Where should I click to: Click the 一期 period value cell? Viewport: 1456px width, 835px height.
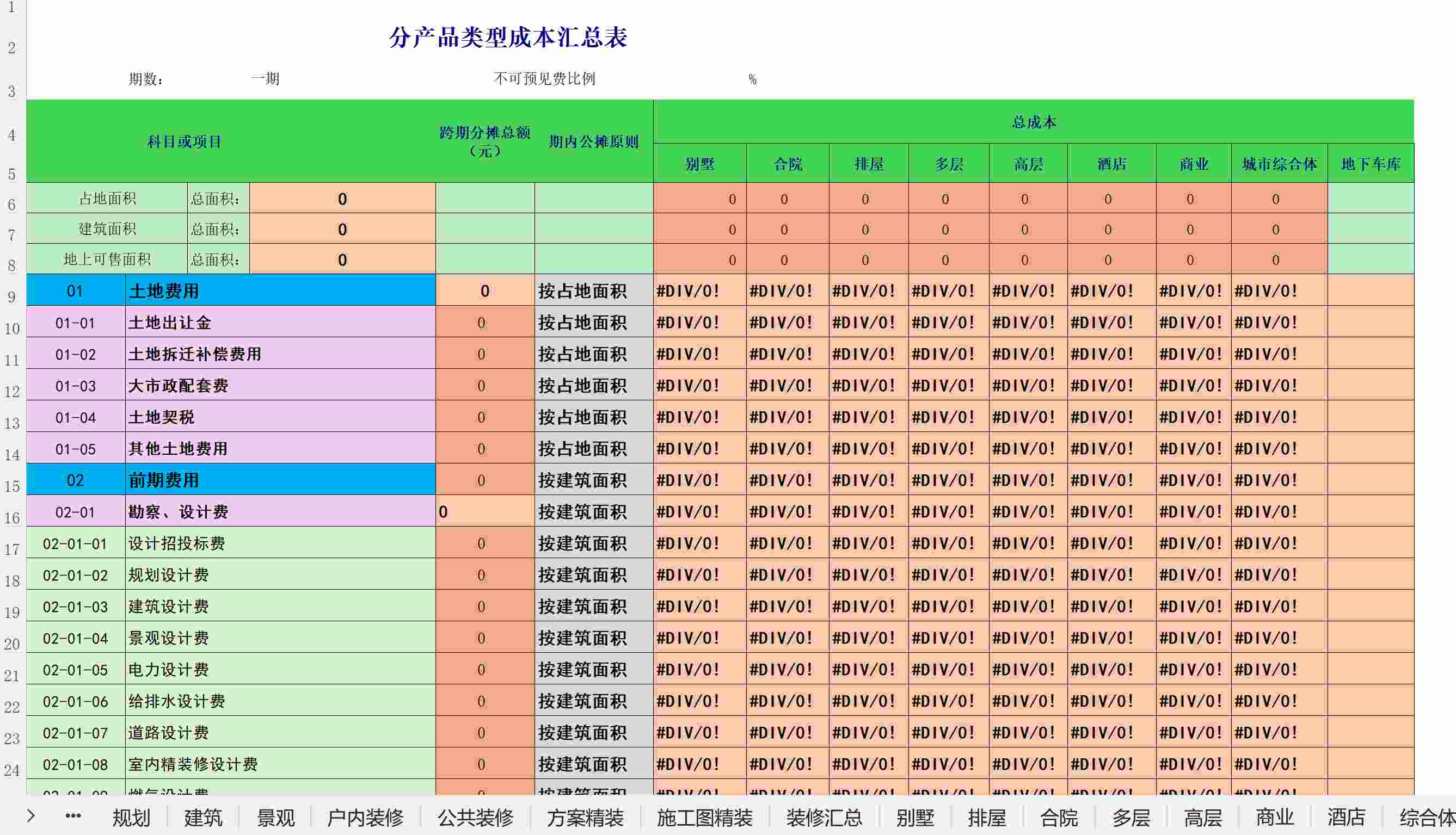pos(265,78)
